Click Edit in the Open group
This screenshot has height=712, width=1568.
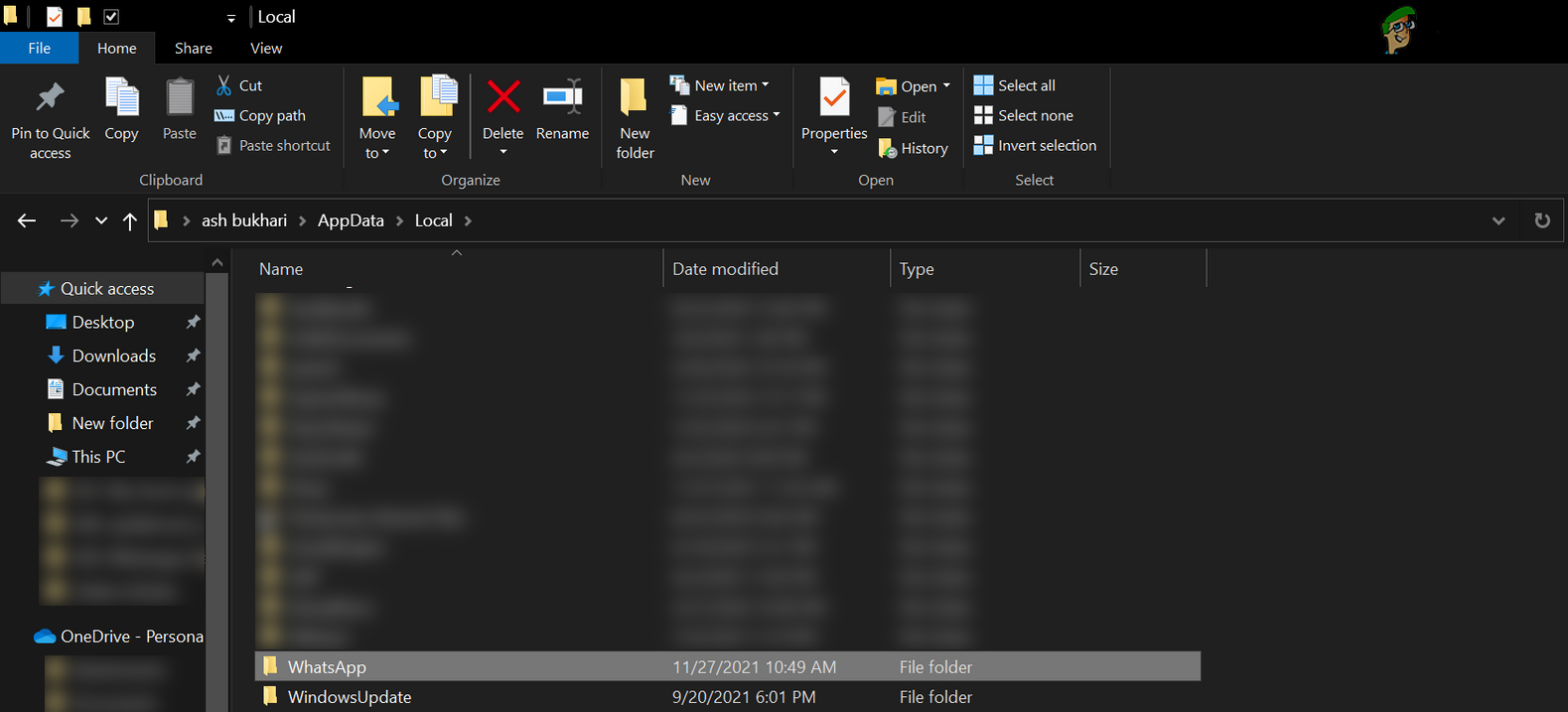[x=902, y=117]
